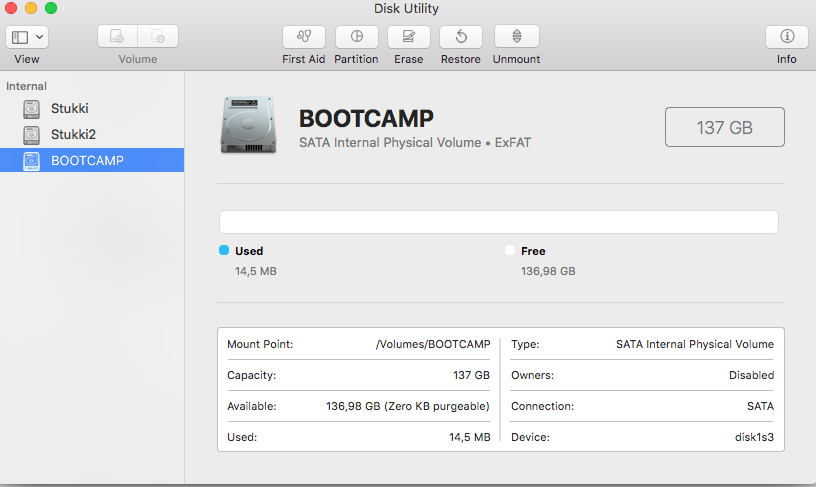Viewport: 816px width, 487px height.
Task: Run First Aid on the volume
Action: coord(304,37)
